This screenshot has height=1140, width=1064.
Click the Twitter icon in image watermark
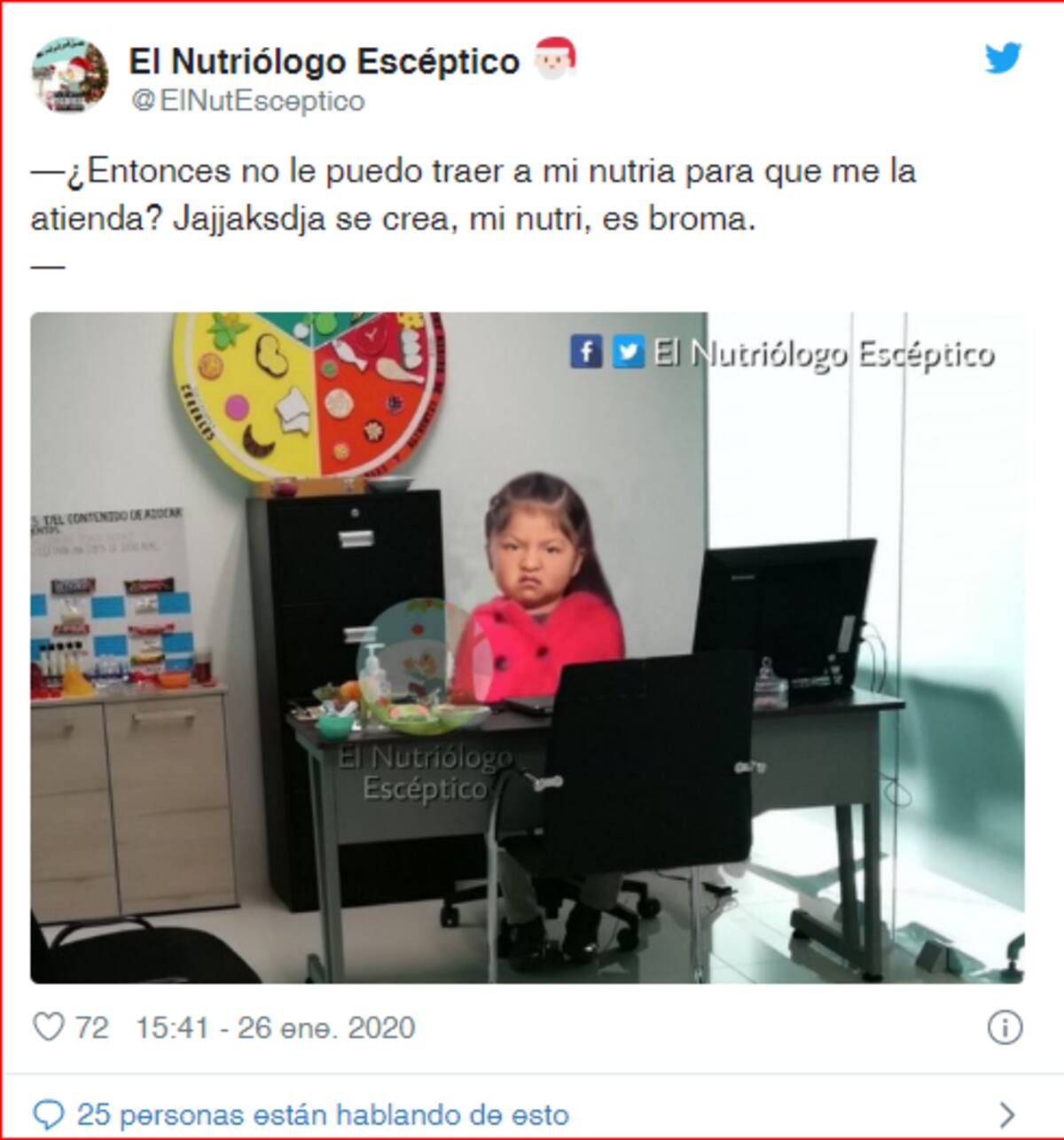[x=629, y=351]
